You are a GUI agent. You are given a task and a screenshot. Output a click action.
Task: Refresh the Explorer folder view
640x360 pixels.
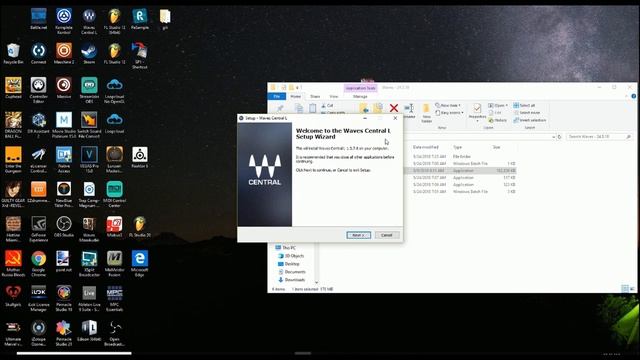pos(560,137)
